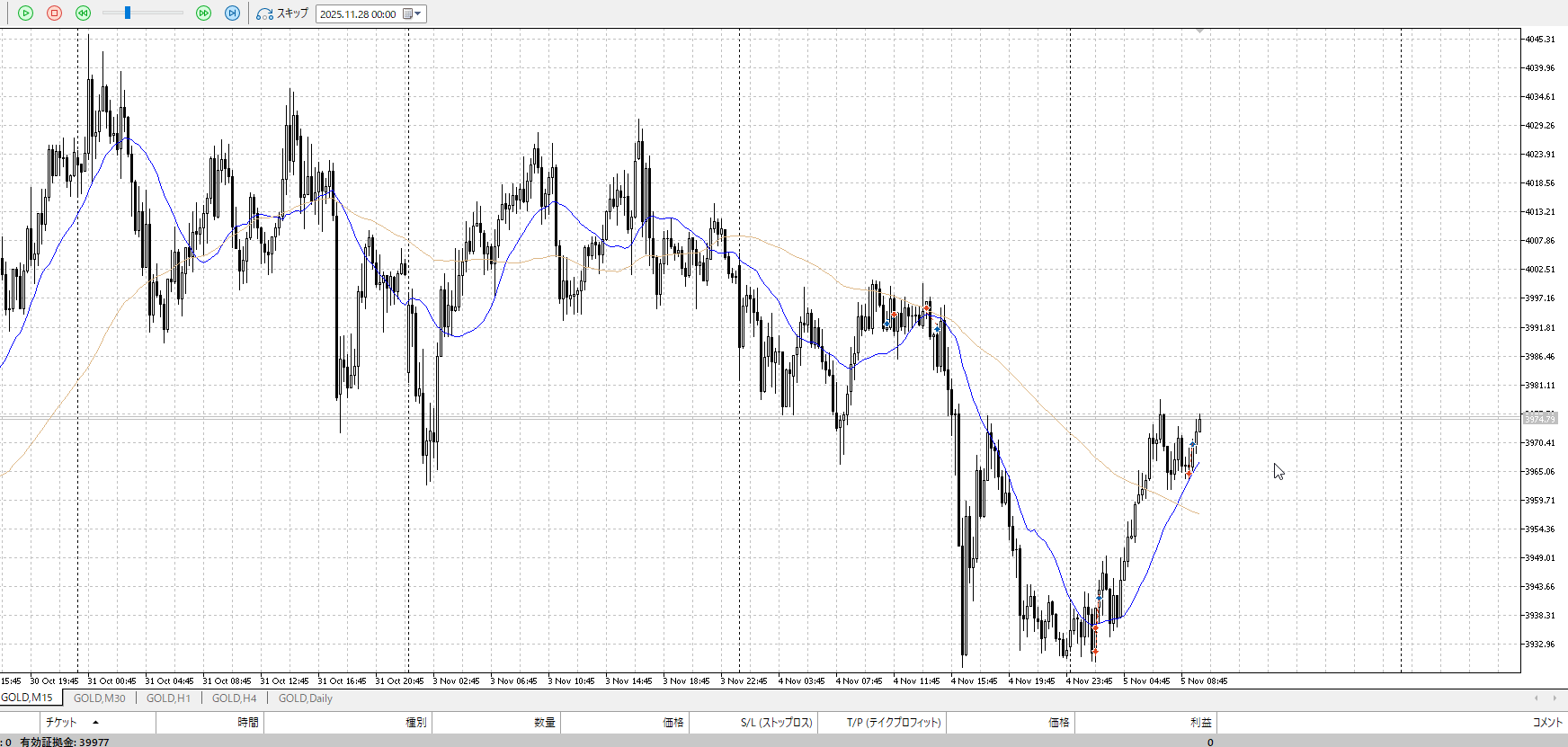Click the playback speed slider handle
This screenshot has height=747, width=1568.
128,13
